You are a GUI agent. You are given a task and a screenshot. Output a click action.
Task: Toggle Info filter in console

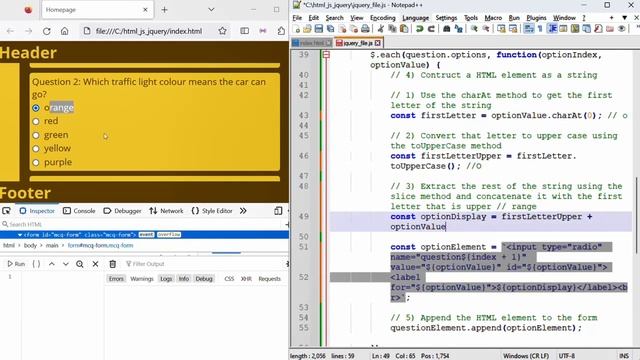click(x=184, y=279)
